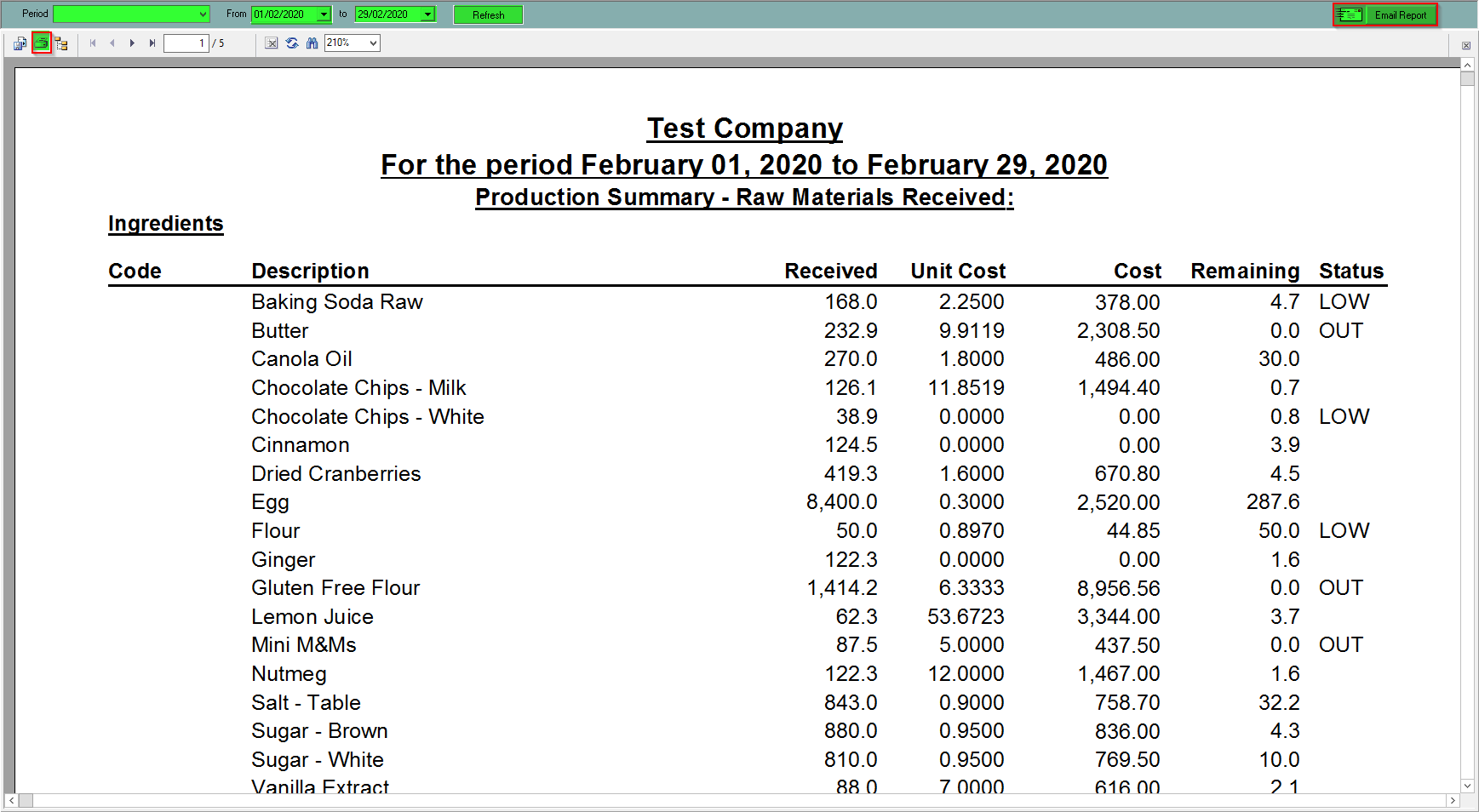
Task: Click the blue refresh arrows icon
Action: 292,43
